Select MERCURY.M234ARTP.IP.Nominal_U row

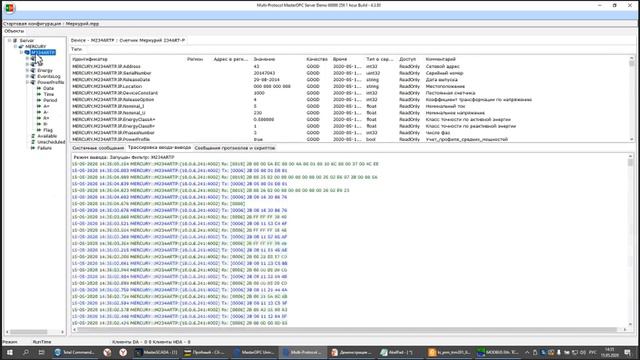click(350, 113)
